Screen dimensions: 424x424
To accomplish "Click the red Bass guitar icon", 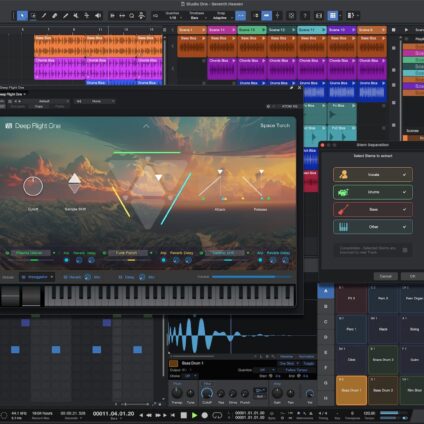I will coord(343,210).
